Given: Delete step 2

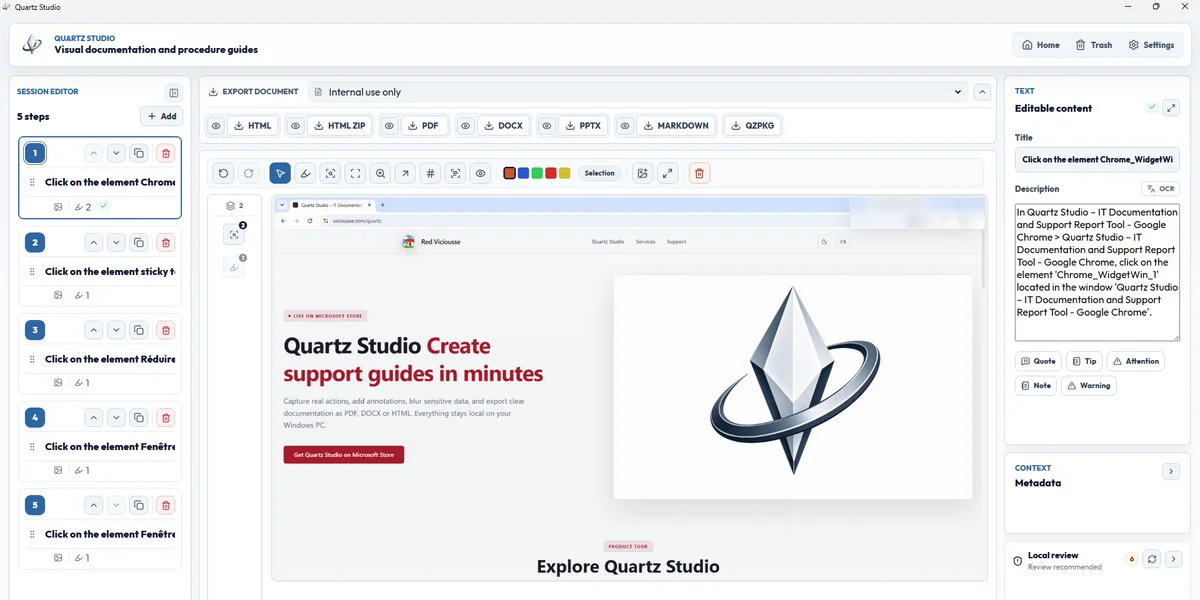Looking at the screenshot, I should click(x=166, y=242).
